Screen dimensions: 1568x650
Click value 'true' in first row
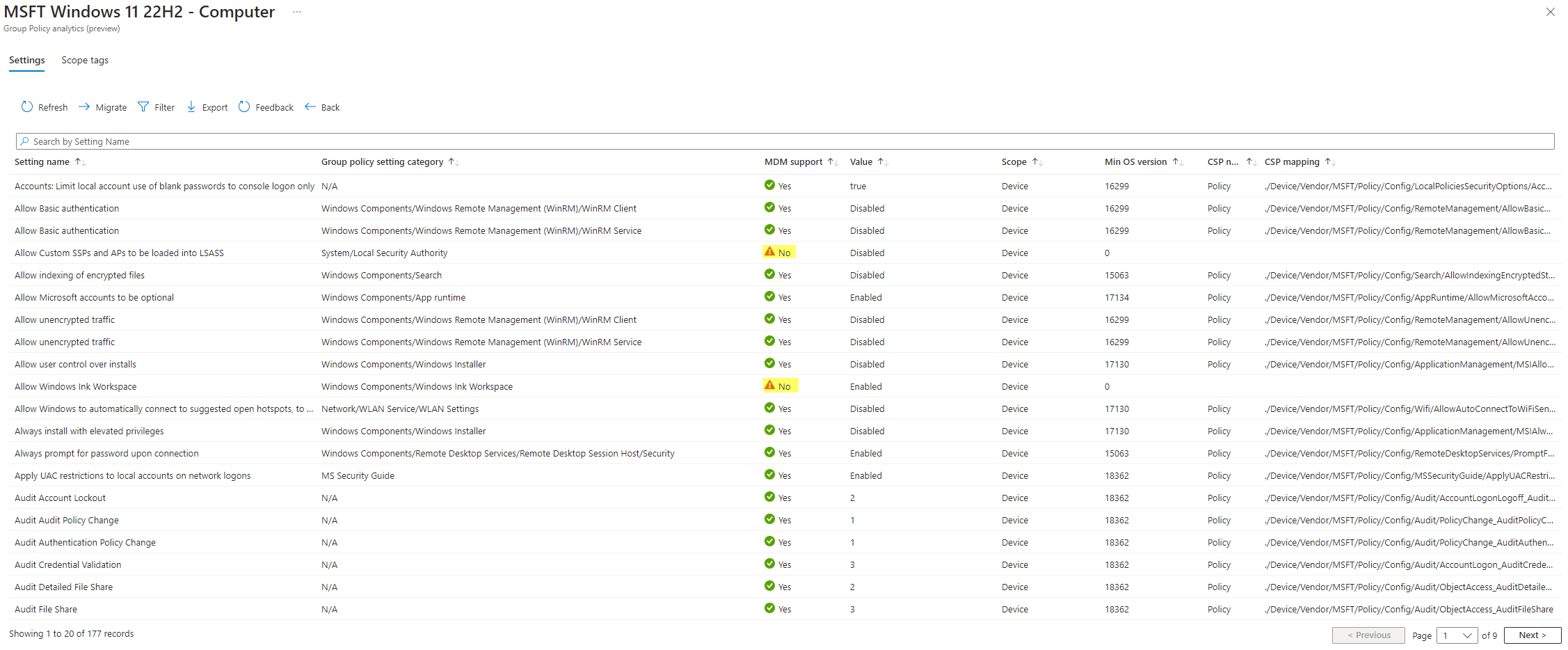point(858,187)
